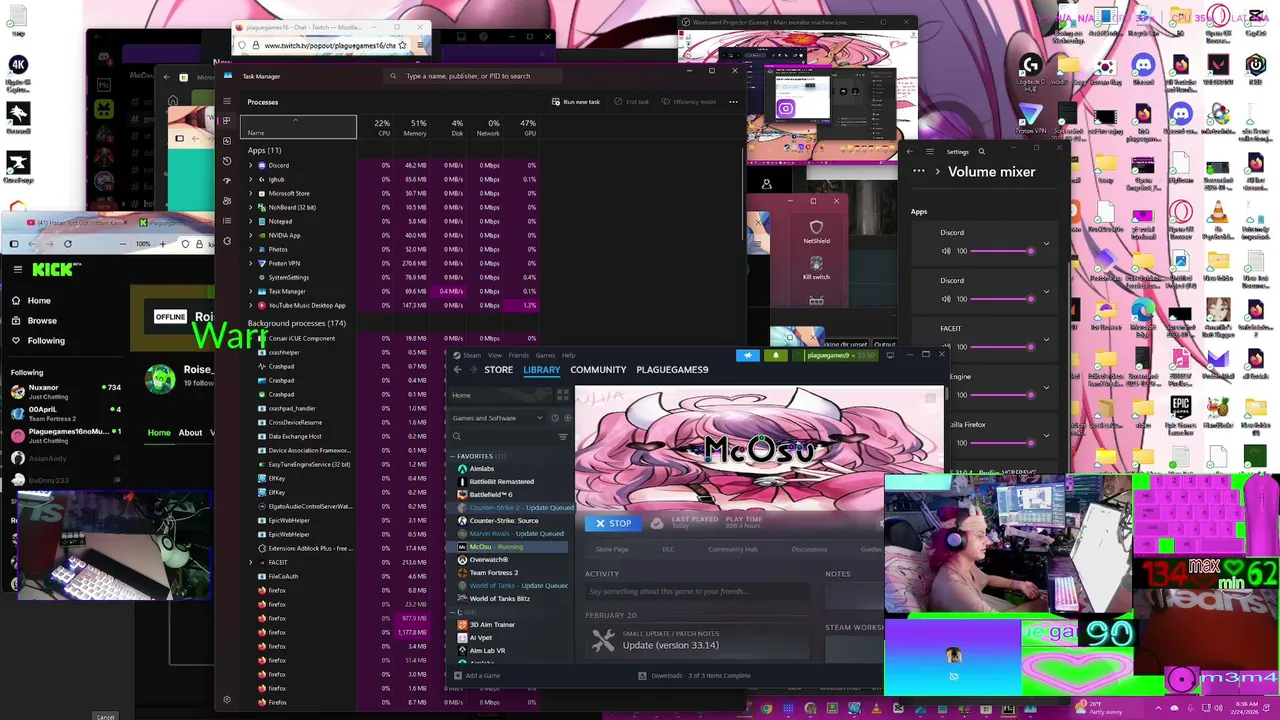Zoom in with browser plus icon
1280x720 pixels.
pyautogui.click(x=165, y=244)
